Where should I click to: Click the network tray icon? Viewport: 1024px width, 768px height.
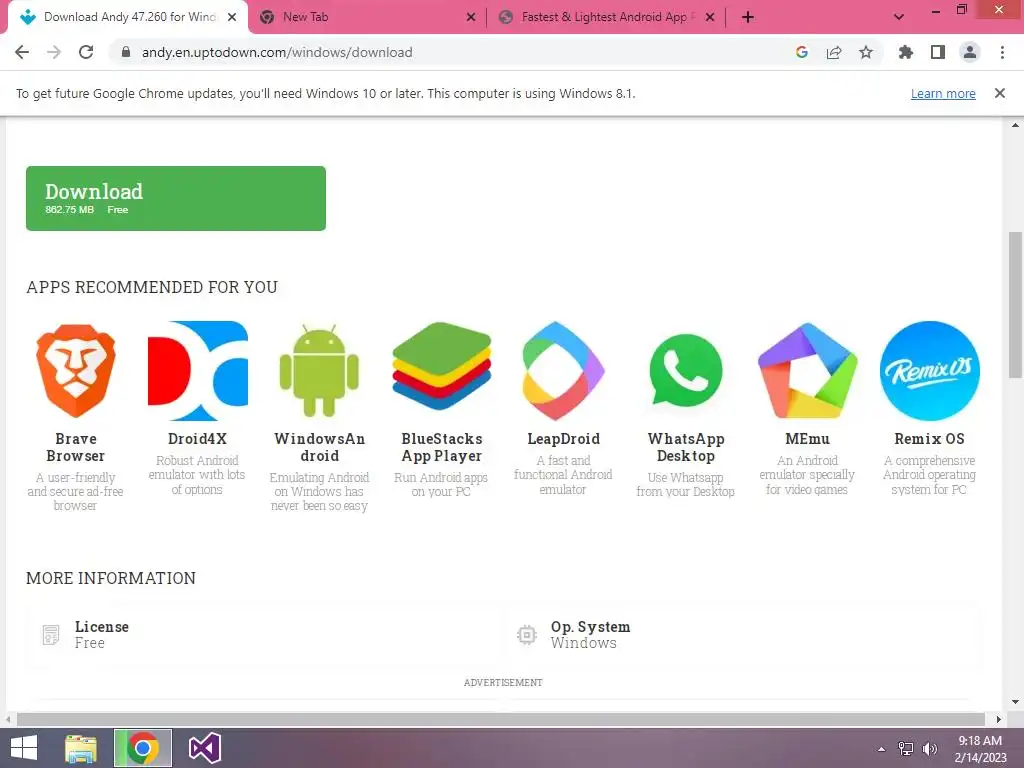point(906,748)
